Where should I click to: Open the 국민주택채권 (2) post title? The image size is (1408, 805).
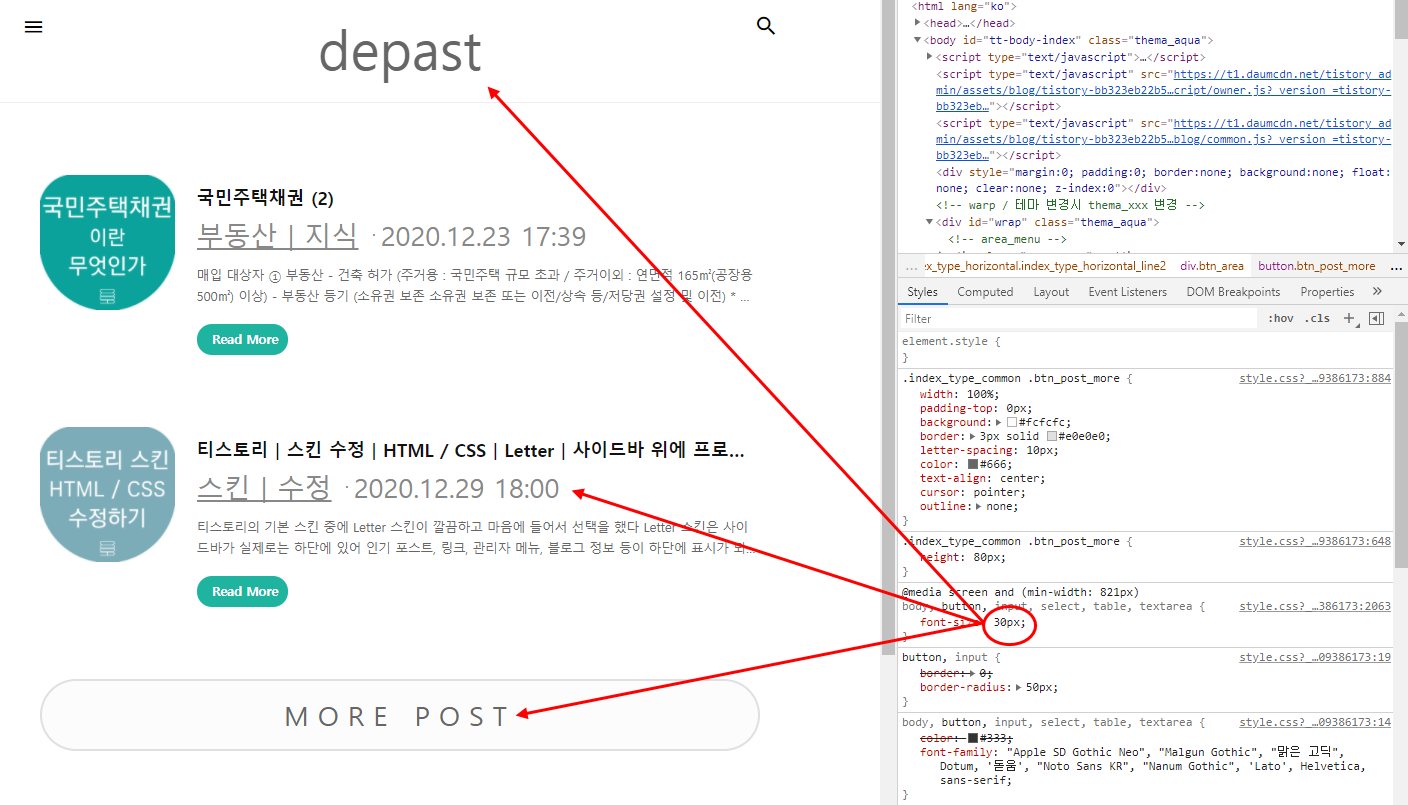pos(265,198)
